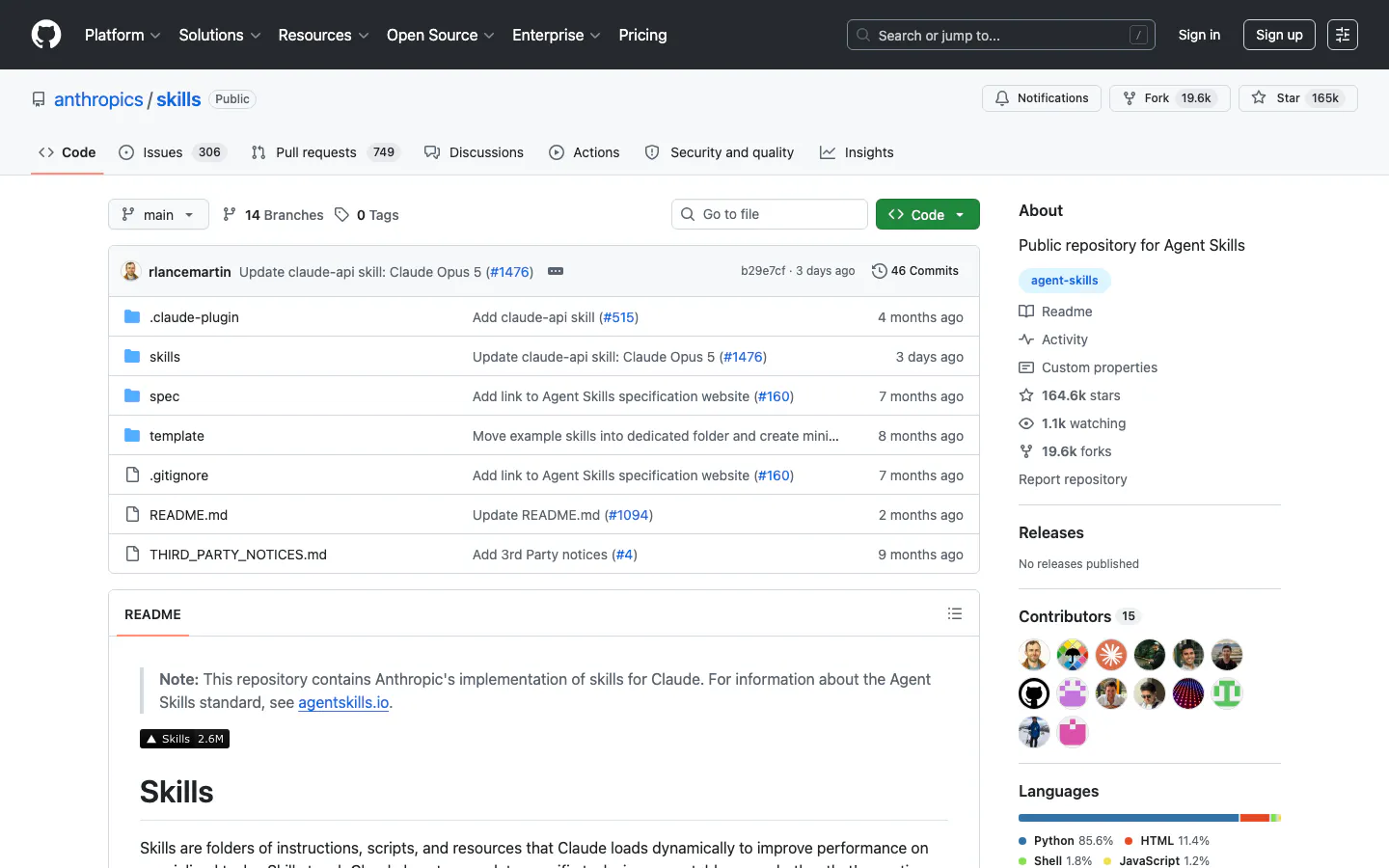The width and height of the screenshot is (1389, 868).
Task: Select the README tab heading
Action: 152,614
